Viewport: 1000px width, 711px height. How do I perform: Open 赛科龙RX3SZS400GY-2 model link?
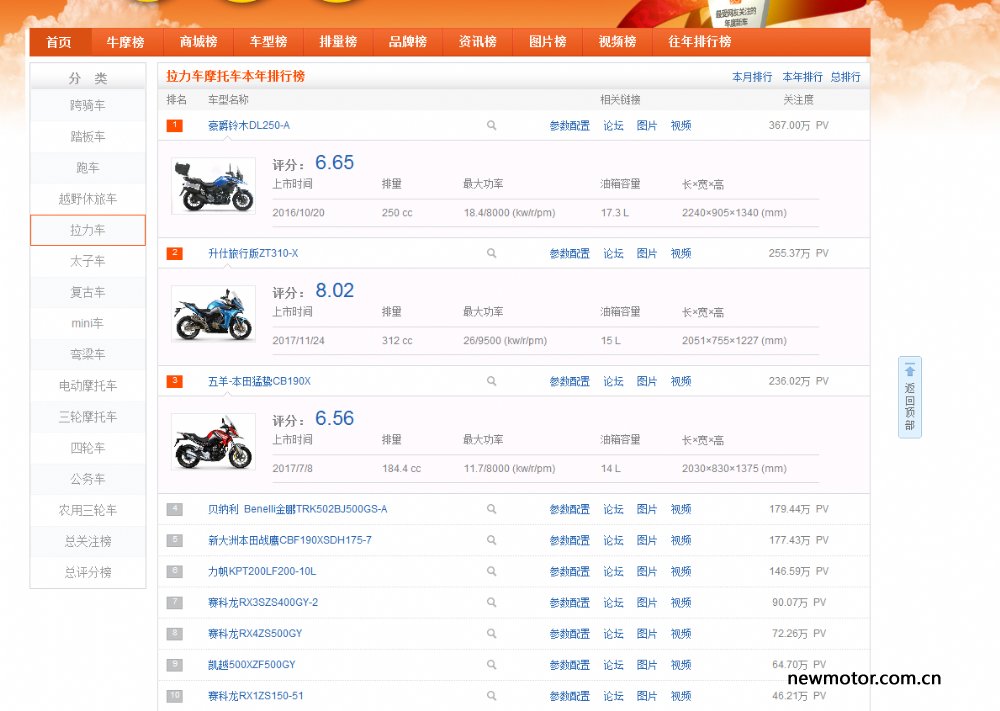(263, 603)
